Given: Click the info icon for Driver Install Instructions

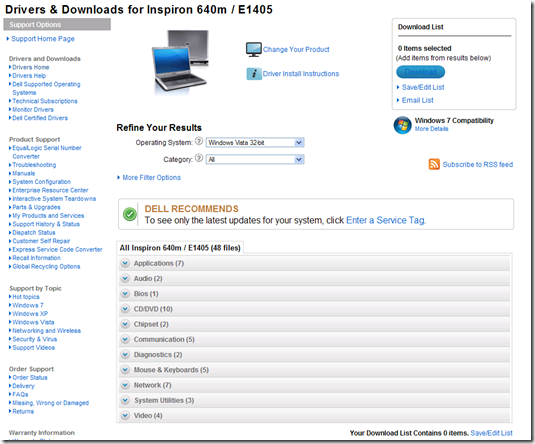Looking at the screenshot, I should click(x=254, y=73).
